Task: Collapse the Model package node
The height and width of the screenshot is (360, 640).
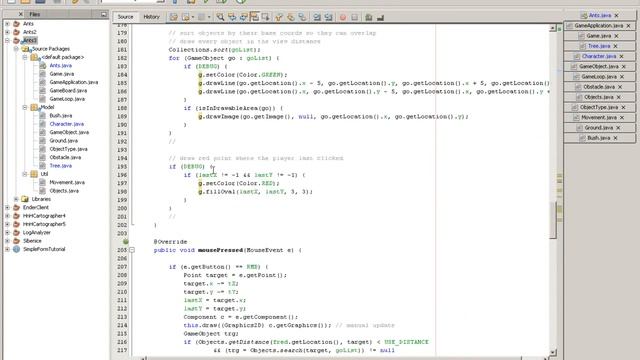Action: click(24, 107)
